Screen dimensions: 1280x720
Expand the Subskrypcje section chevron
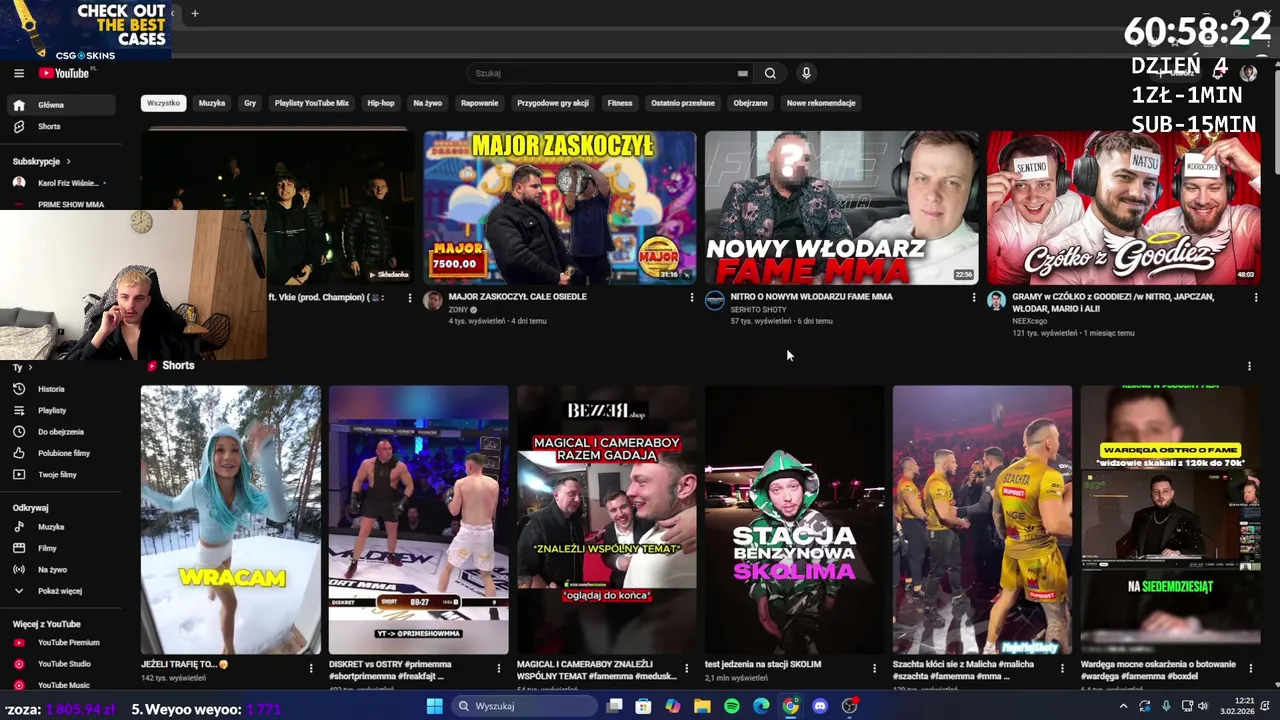pyautogui.click(x=68, y=161)
